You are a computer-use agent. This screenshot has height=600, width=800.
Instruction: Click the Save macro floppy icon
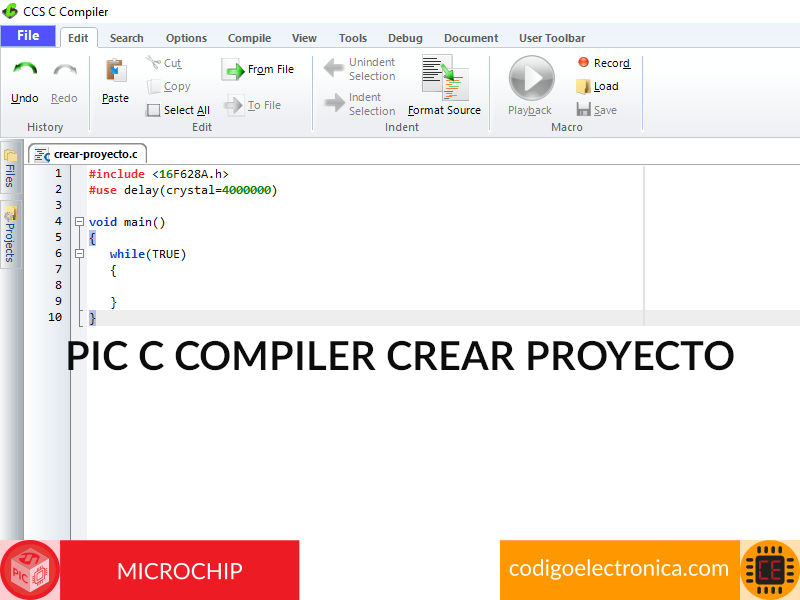click(x=583, y=110)
